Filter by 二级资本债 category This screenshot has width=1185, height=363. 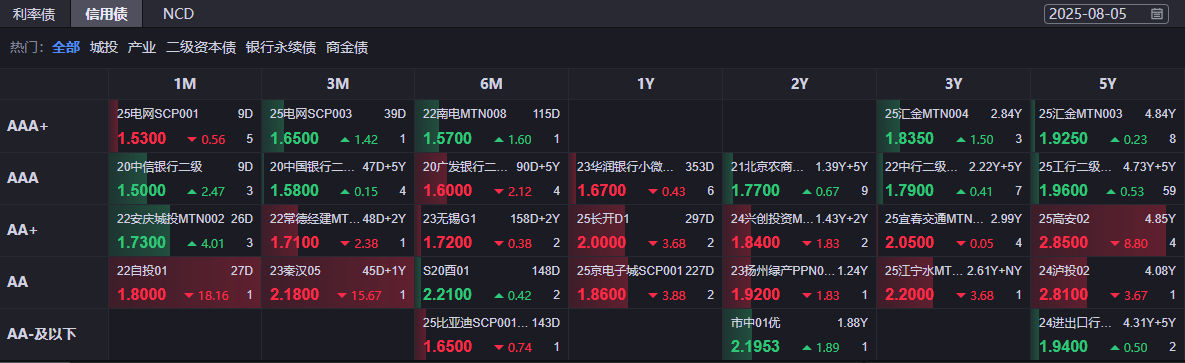click(x=201, y=48)
